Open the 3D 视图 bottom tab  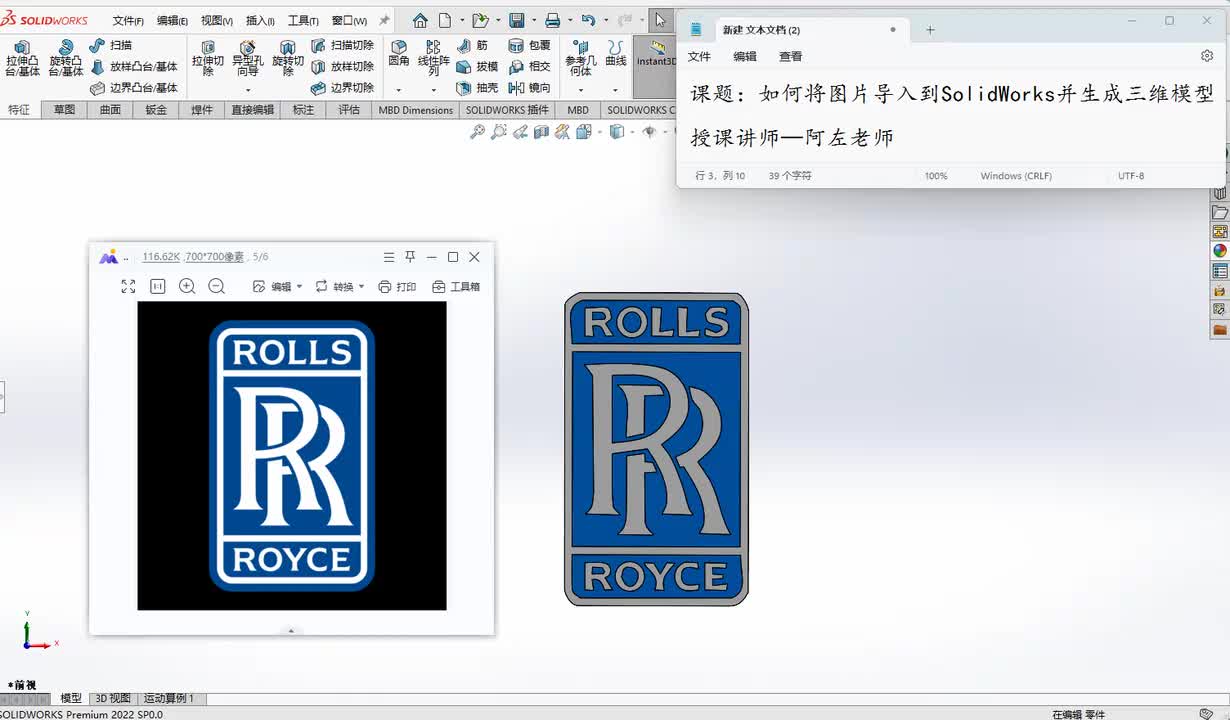click(113, 699)
